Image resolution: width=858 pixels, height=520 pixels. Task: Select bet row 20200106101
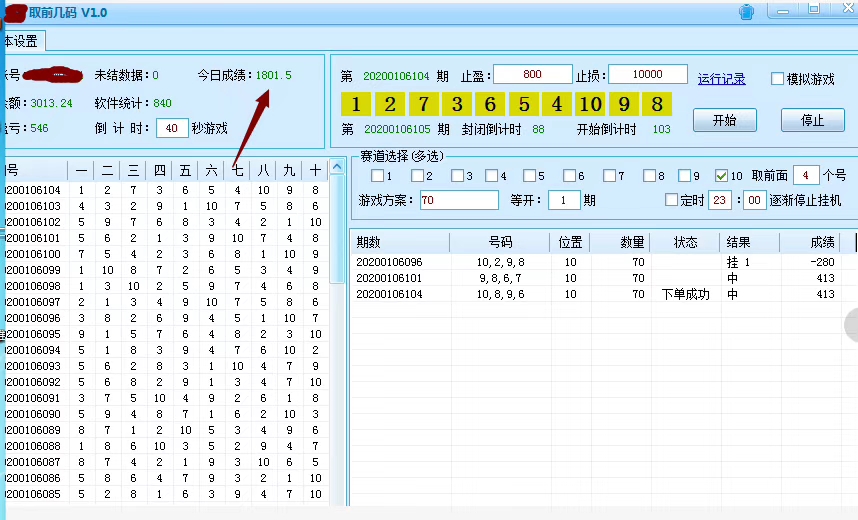click(x=596, y=278)
